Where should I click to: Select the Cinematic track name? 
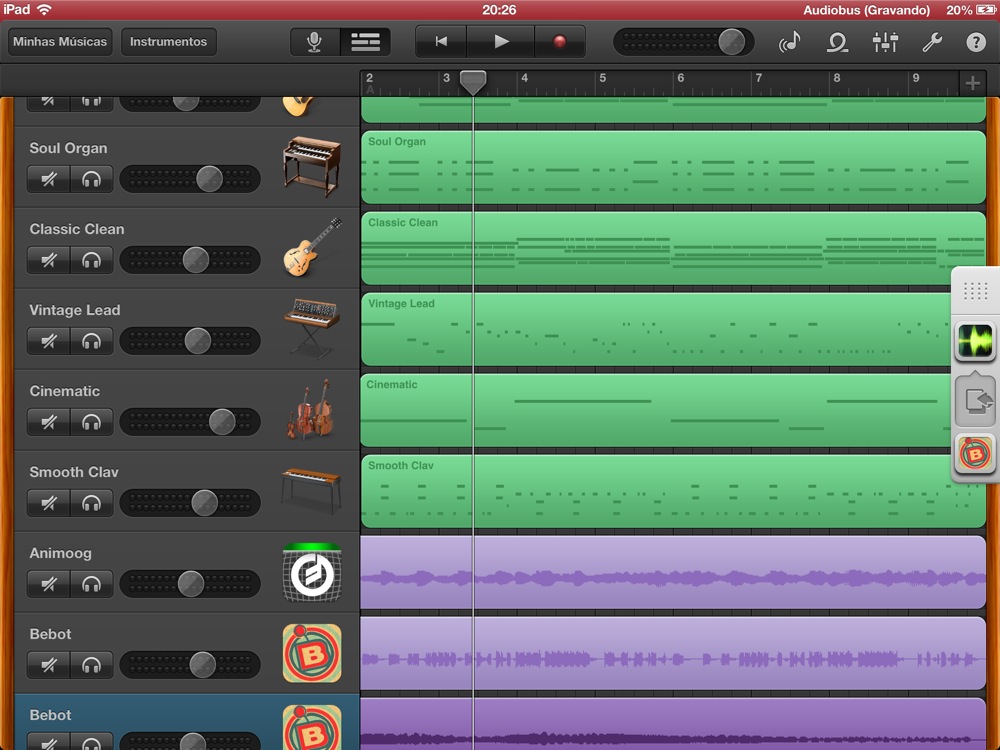[x=64, y=391]
